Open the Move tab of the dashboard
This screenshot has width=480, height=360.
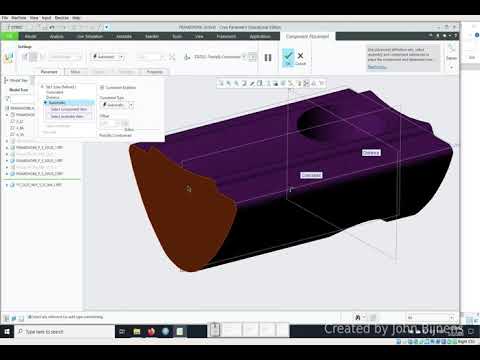click(75, 72)
